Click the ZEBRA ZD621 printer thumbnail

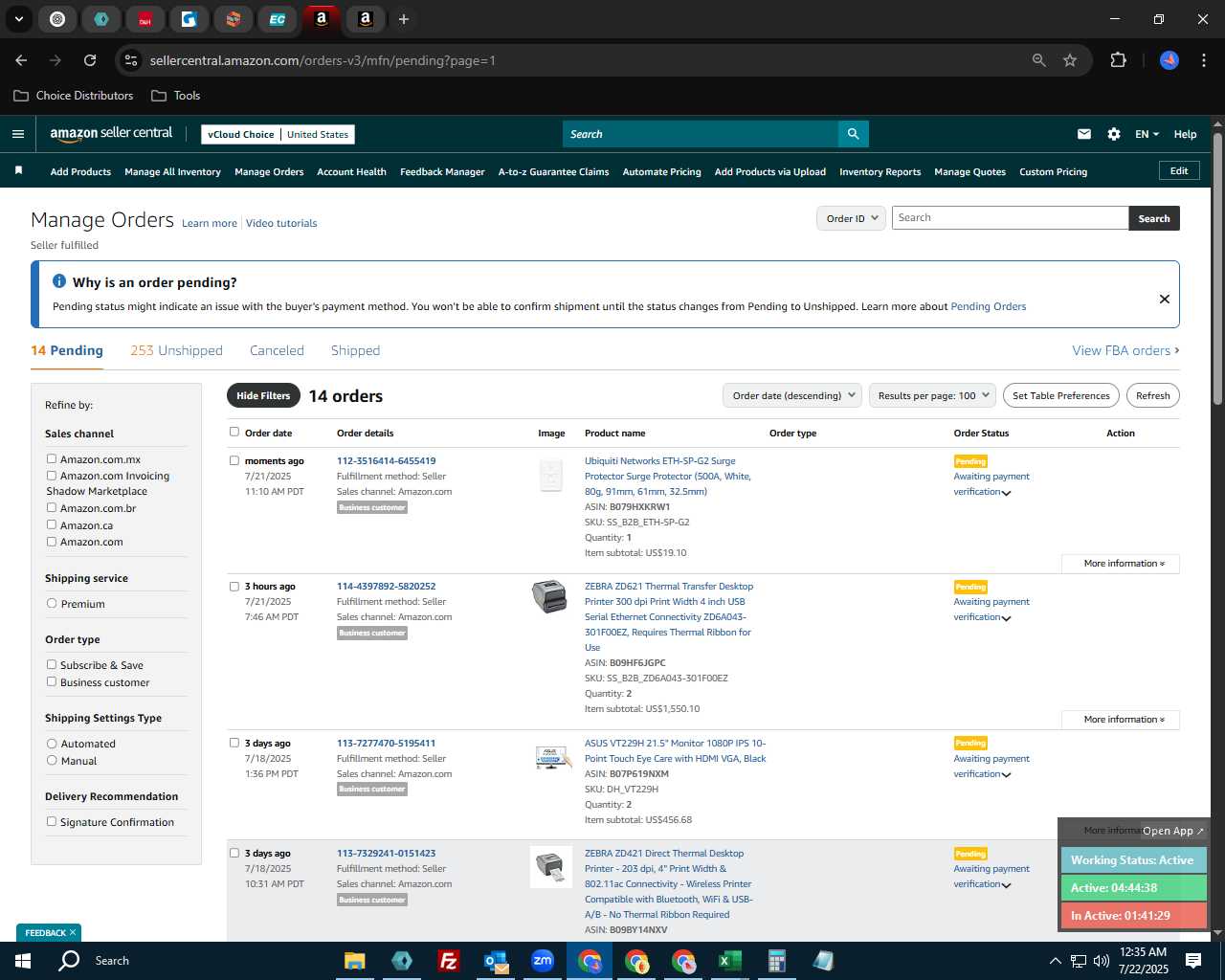(x=549, y=596)
